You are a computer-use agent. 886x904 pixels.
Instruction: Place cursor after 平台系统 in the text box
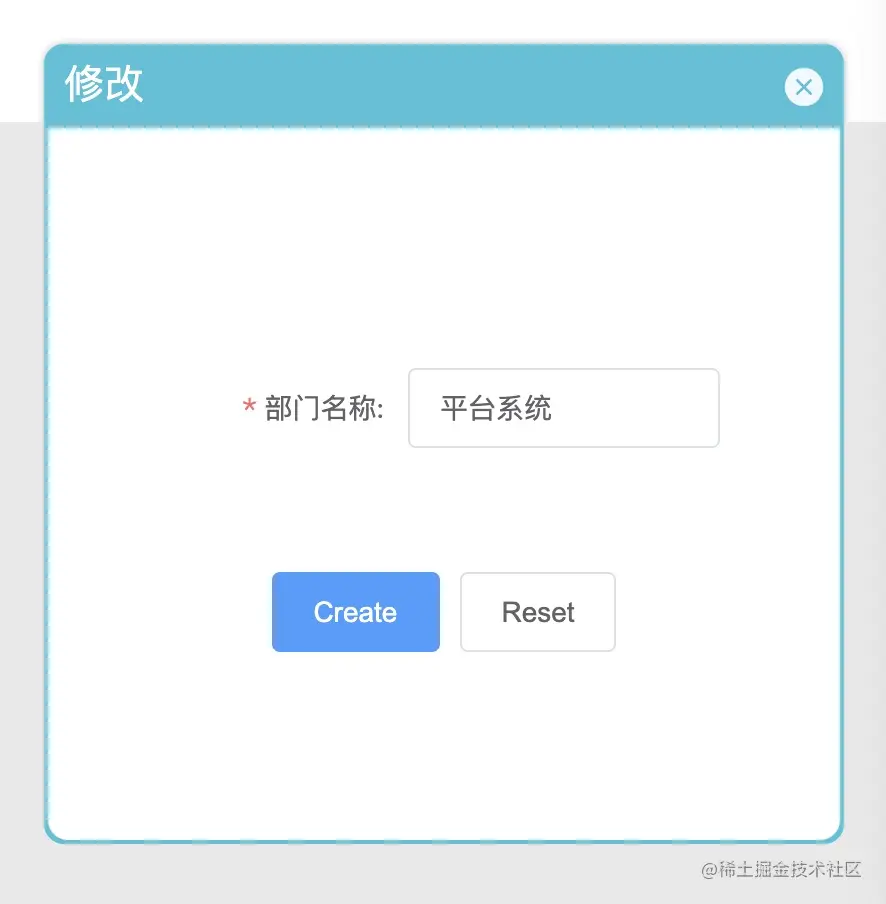(x=554, y=408)
